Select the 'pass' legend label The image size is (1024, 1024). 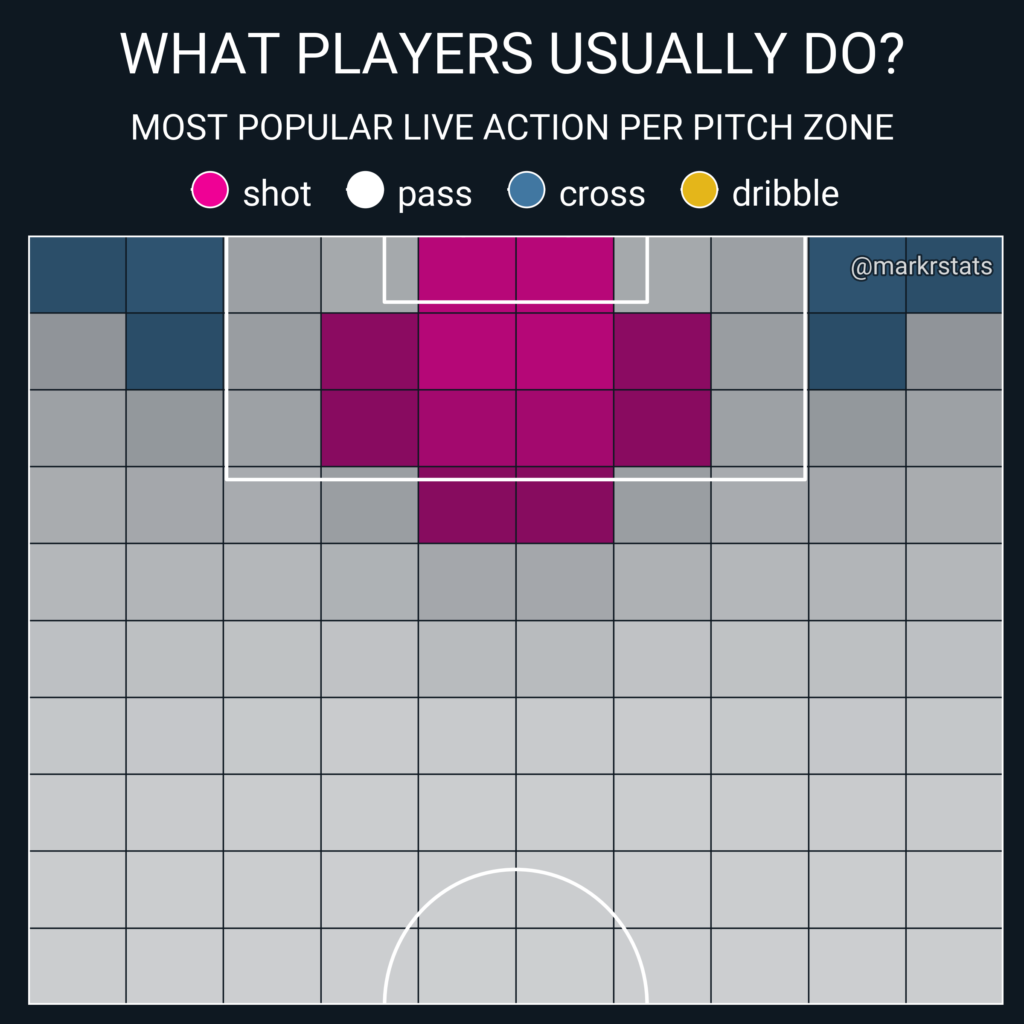(435, 195)
